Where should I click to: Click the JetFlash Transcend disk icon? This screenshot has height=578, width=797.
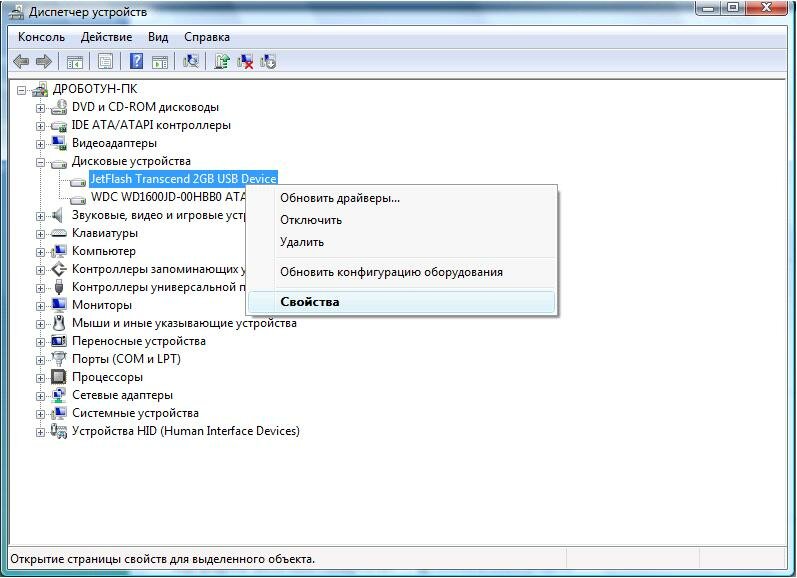coord(78,180)
